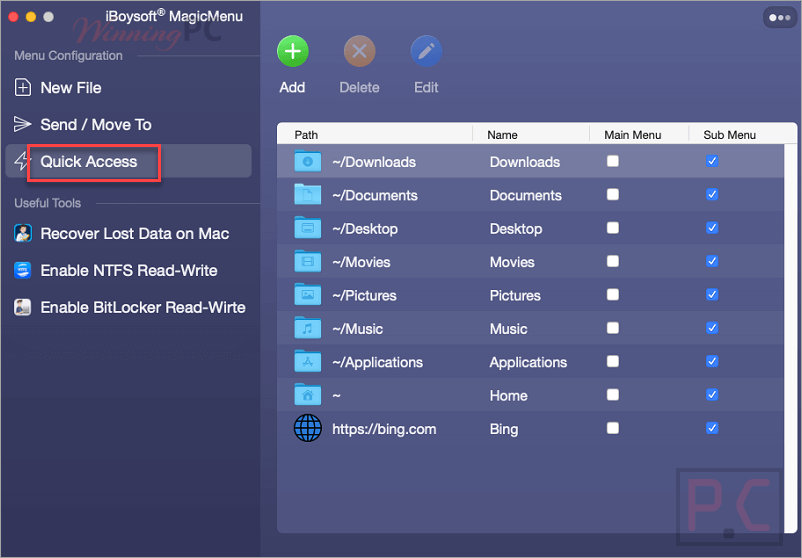Click the Downloads folder icon

(x=307, y=161)
